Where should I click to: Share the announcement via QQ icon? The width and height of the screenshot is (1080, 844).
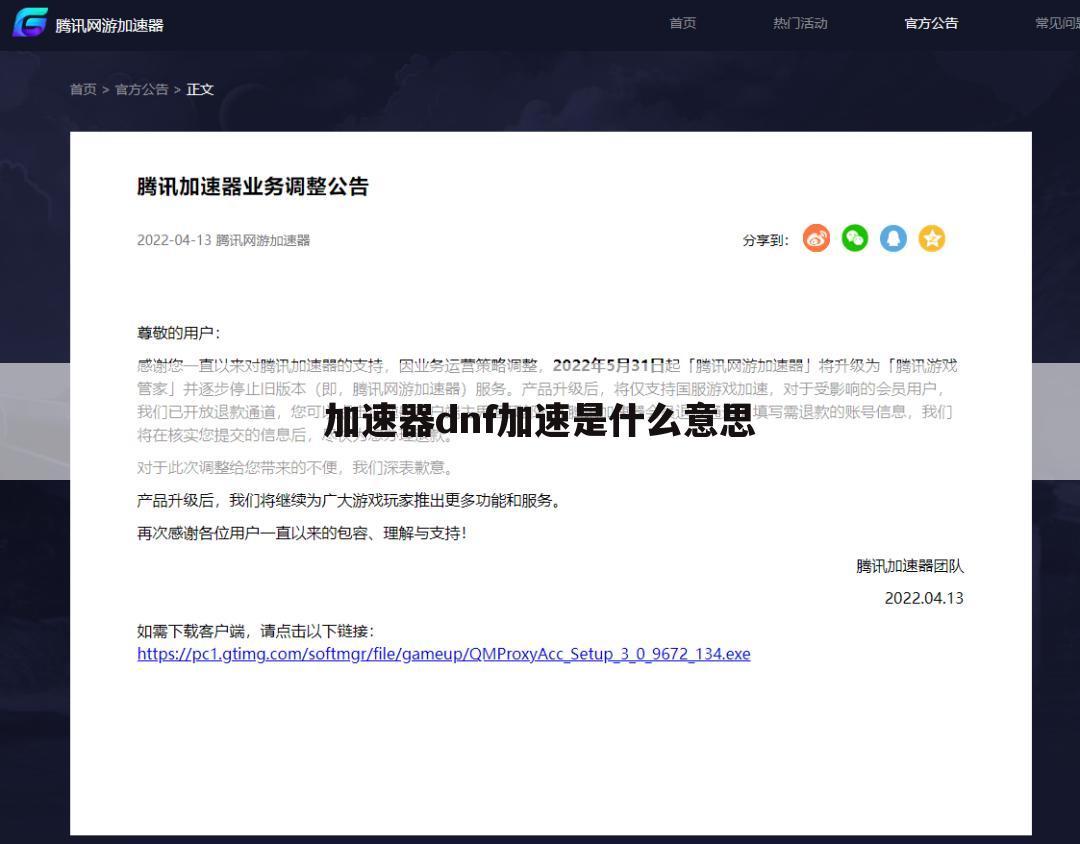coord(893,238)
